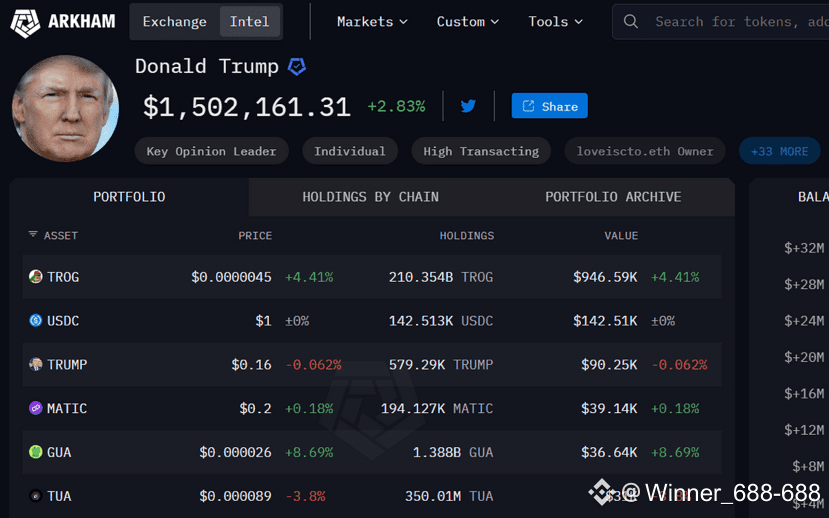
Task: Click the High Transacting tag
Action: pyautogui.click(x=481, y=151)
